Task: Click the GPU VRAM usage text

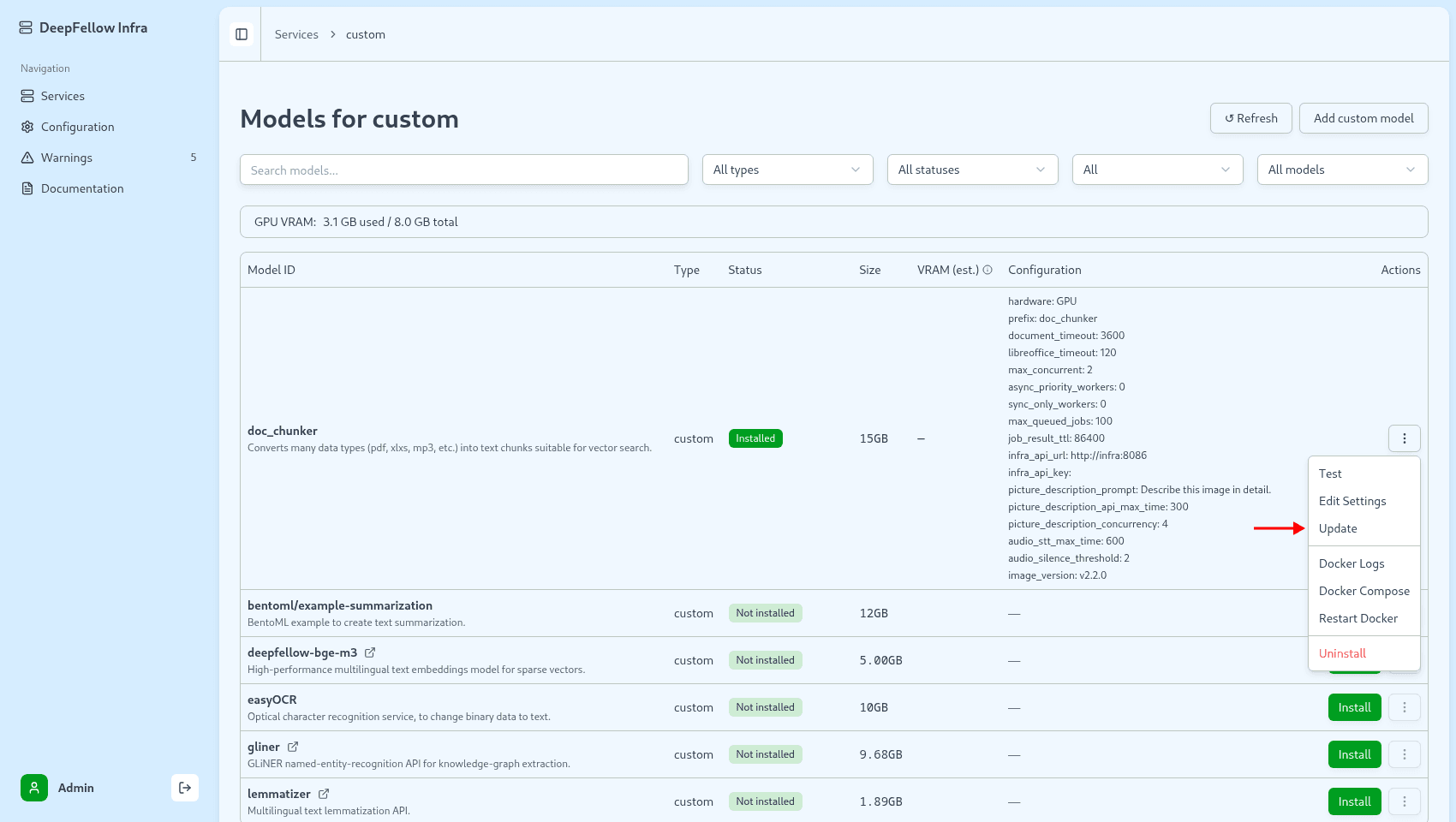Action: coord(356,222)
